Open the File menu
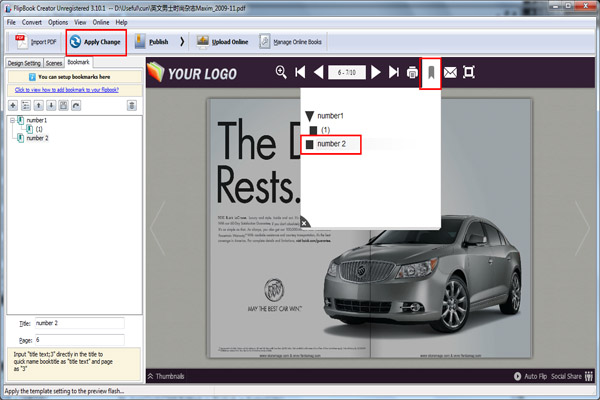Viewport: 600px width, 400px height. 11,22
